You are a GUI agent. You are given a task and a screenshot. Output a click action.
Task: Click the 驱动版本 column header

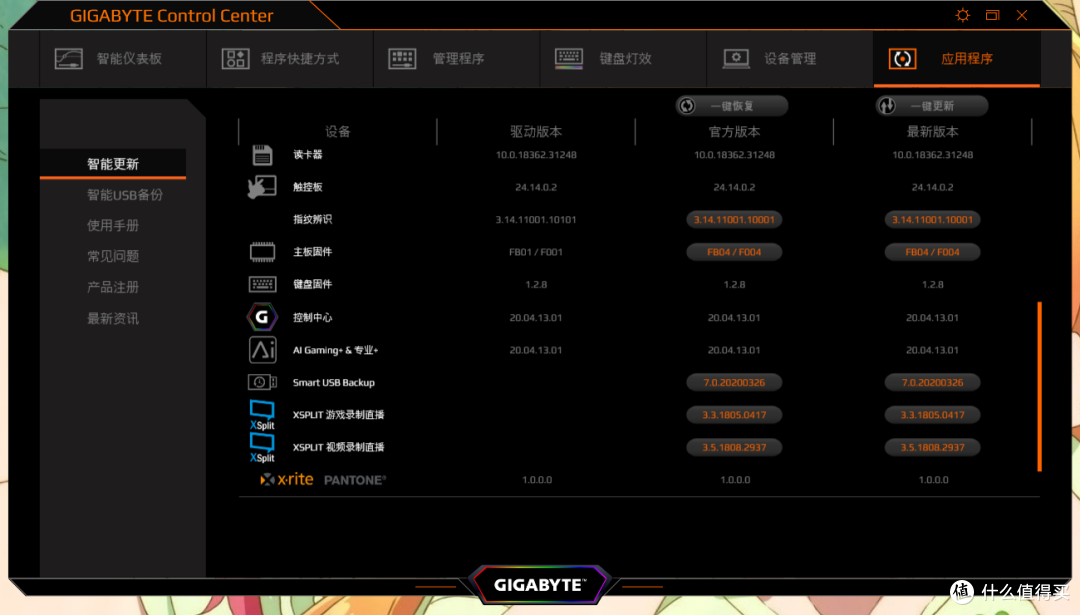pos(536,132)
